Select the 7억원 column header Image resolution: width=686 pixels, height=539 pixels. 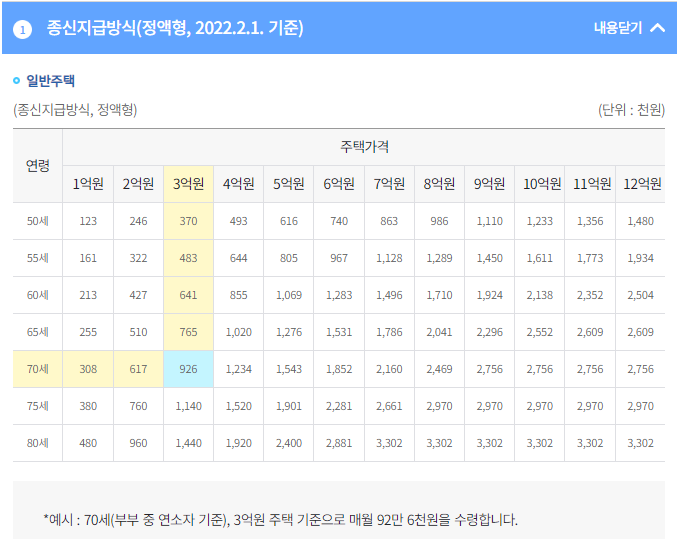tap(389, 184)
